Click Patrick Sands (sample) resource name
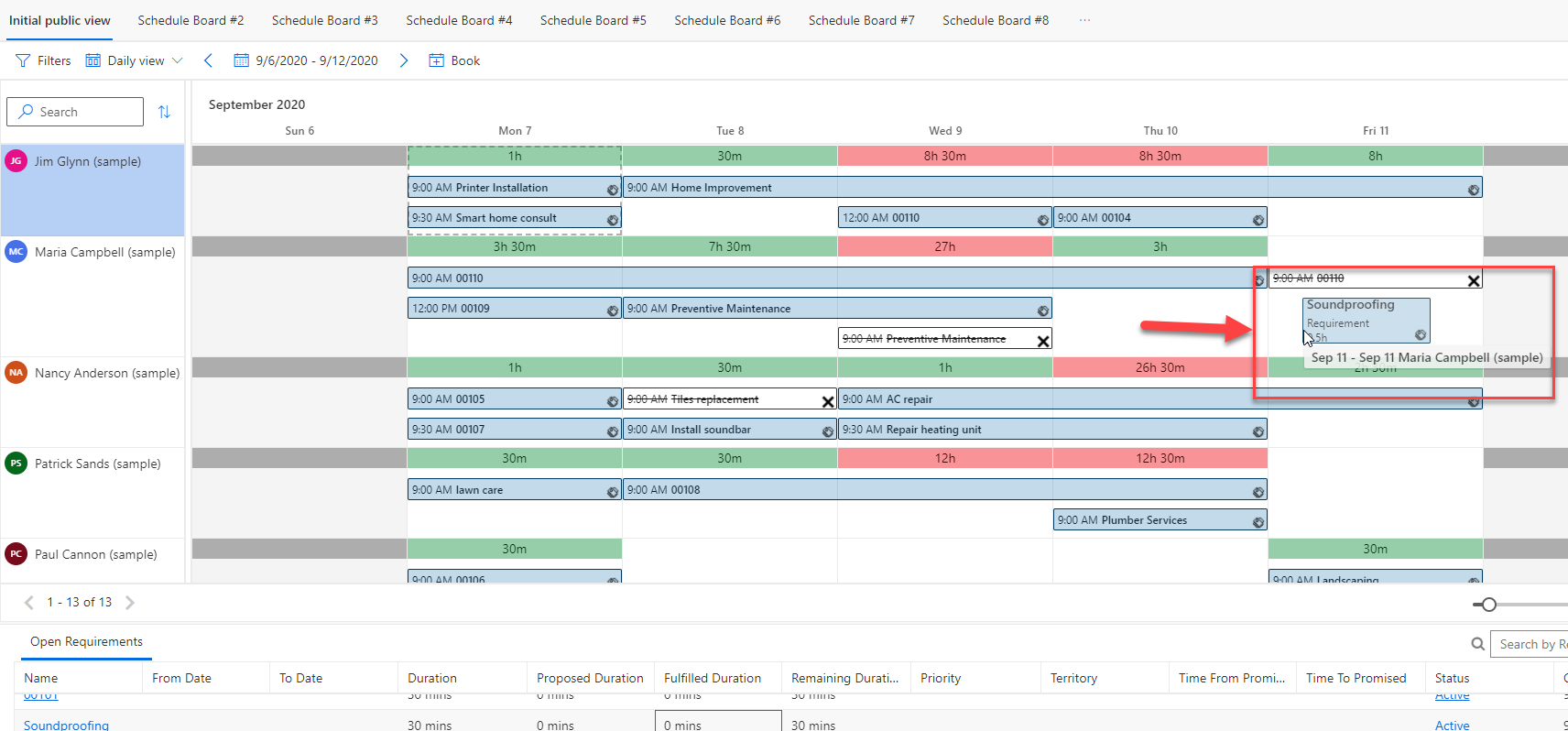This screenshot has height=731, width=1568. point(98,464)
